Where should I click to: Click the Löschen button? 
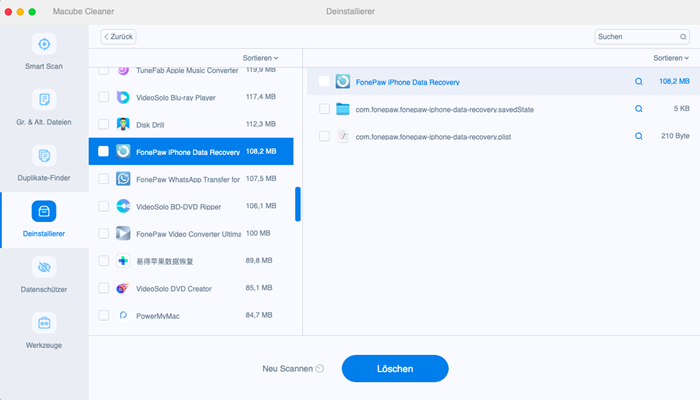[x=395, y=369]
